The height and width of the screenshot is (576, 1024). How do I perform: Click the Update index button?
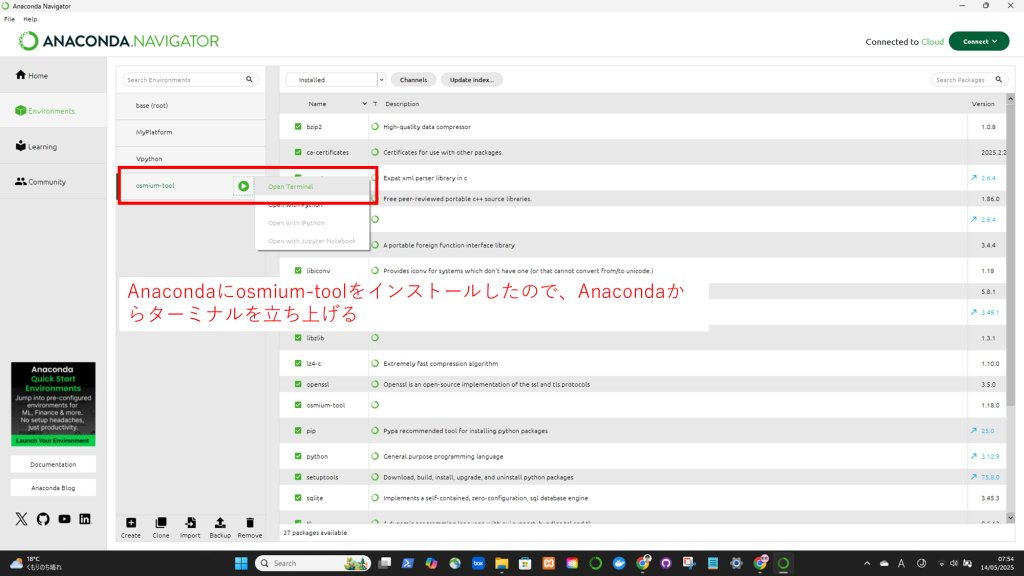coord(472,80)
